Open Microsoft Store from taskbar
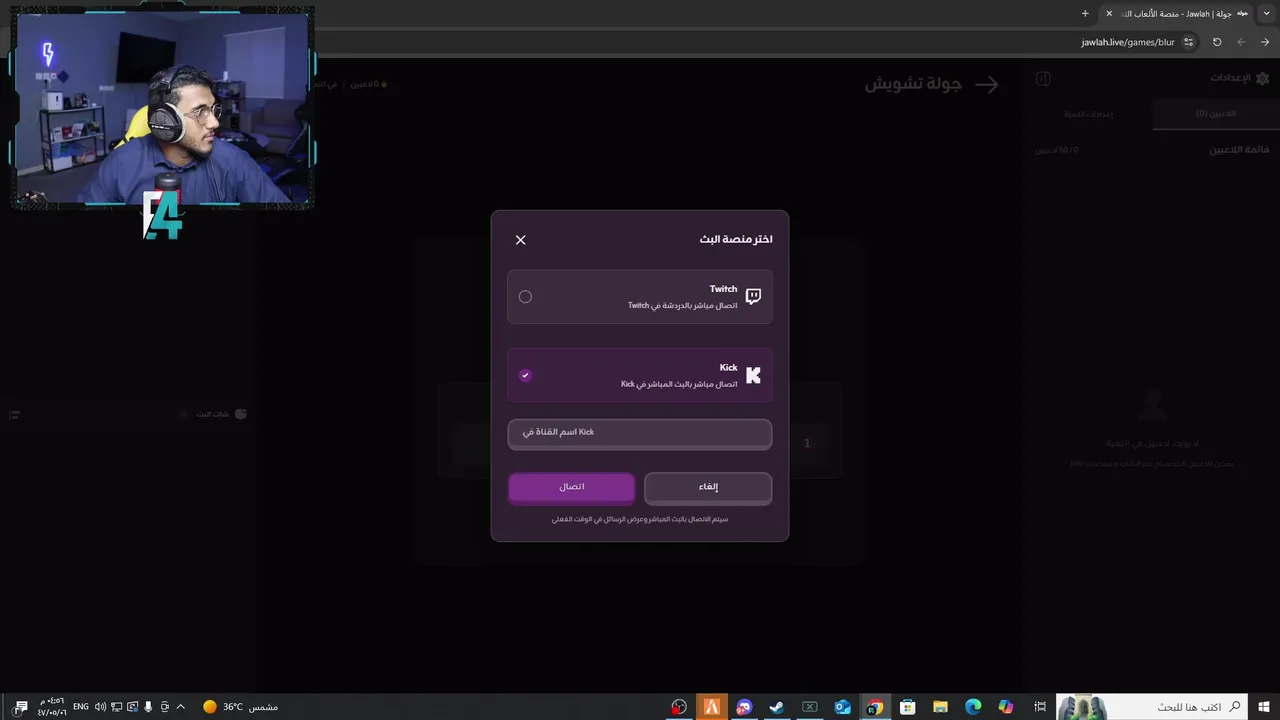Screen dimensions: 1280x720 click(x=908, y=707)
